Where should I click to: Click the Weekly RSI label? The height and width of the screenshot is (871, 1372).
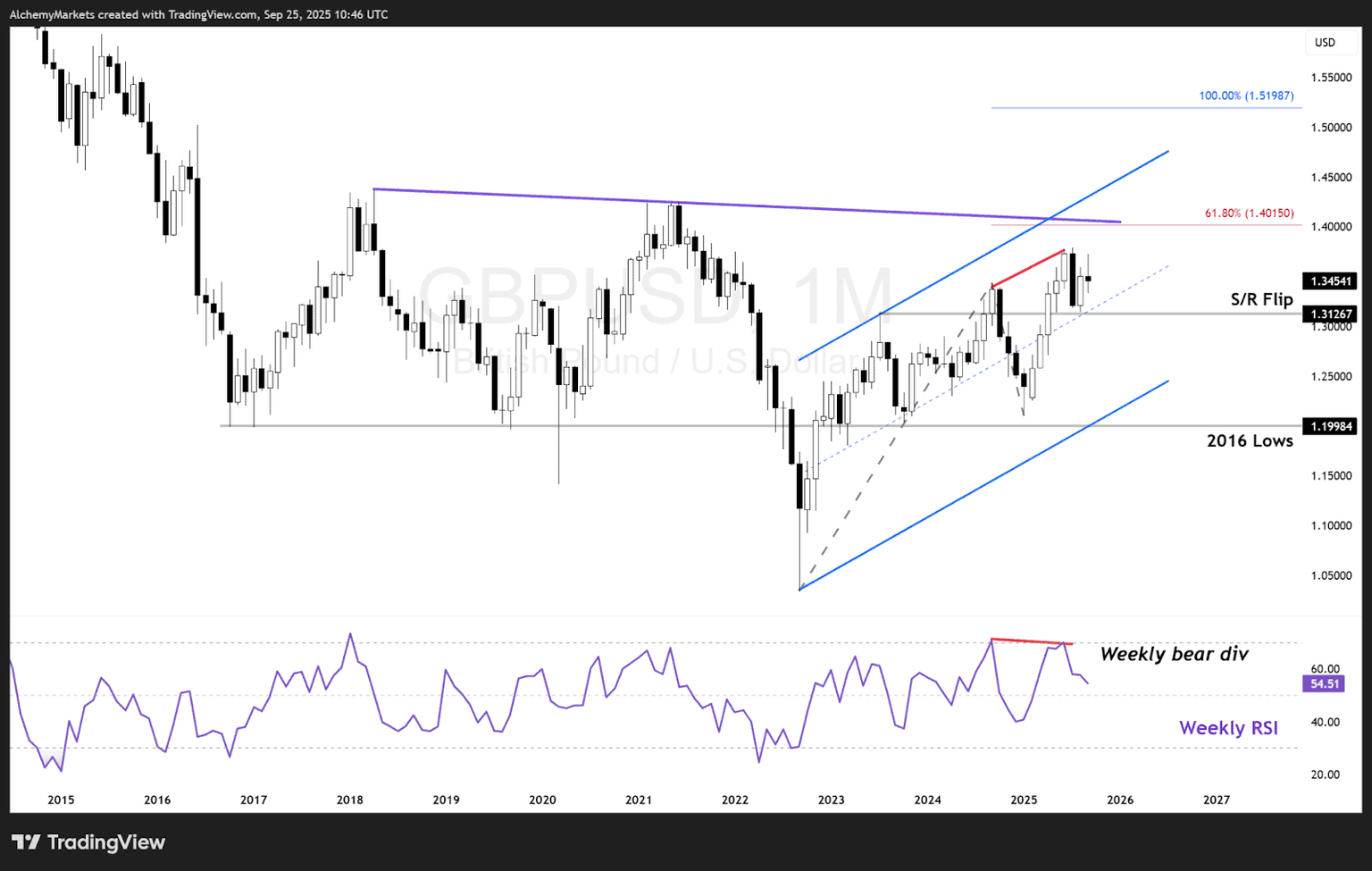point(1228,728)
